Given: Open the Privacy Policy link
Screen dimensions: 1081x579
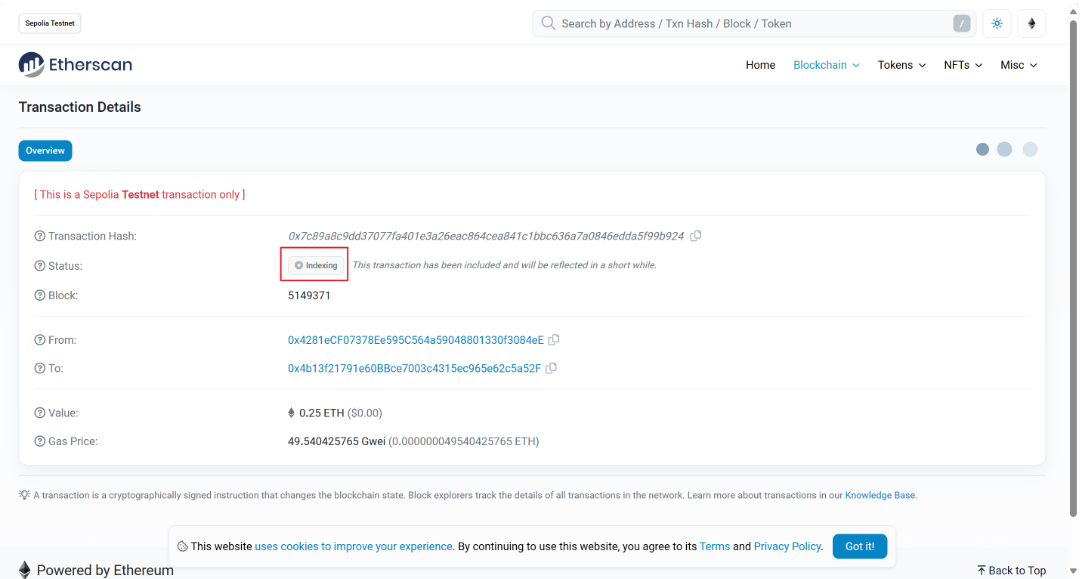Looking at the screenshot, I should coord(787,546).
